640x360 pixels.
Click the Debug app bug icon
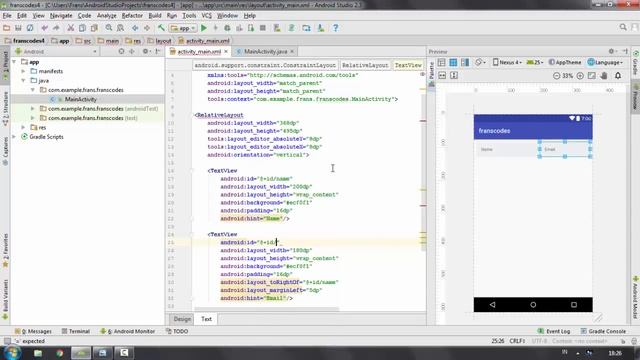[x=227, y=28]
